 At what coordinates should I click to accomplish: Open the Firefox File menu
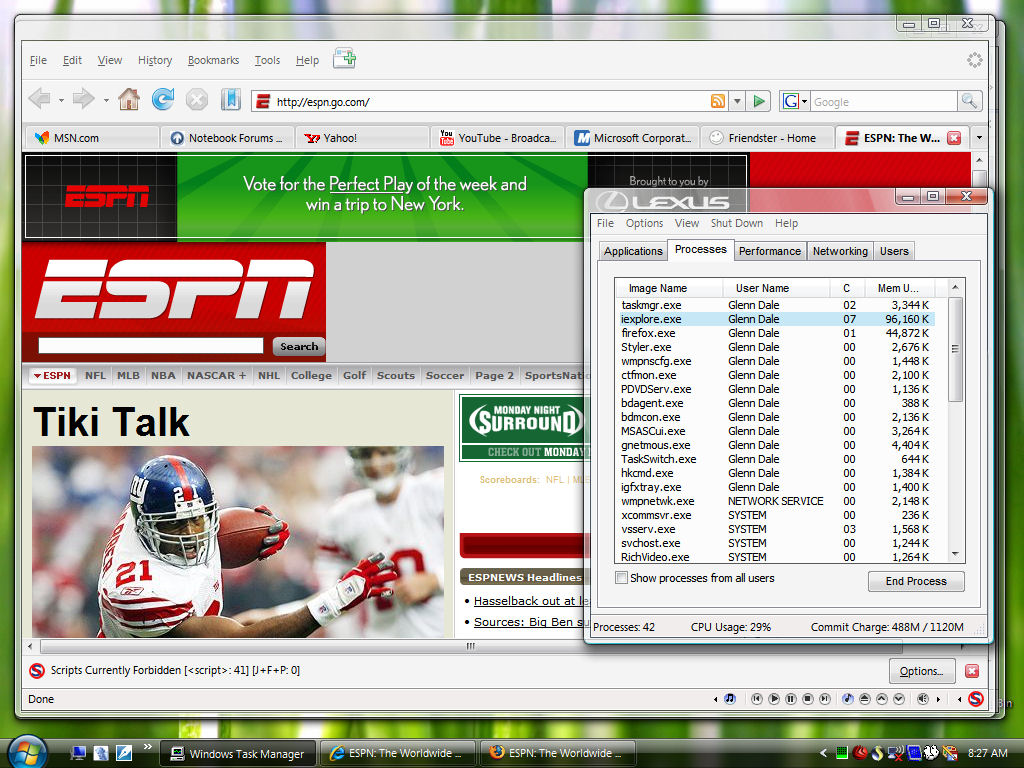point(38,60)
